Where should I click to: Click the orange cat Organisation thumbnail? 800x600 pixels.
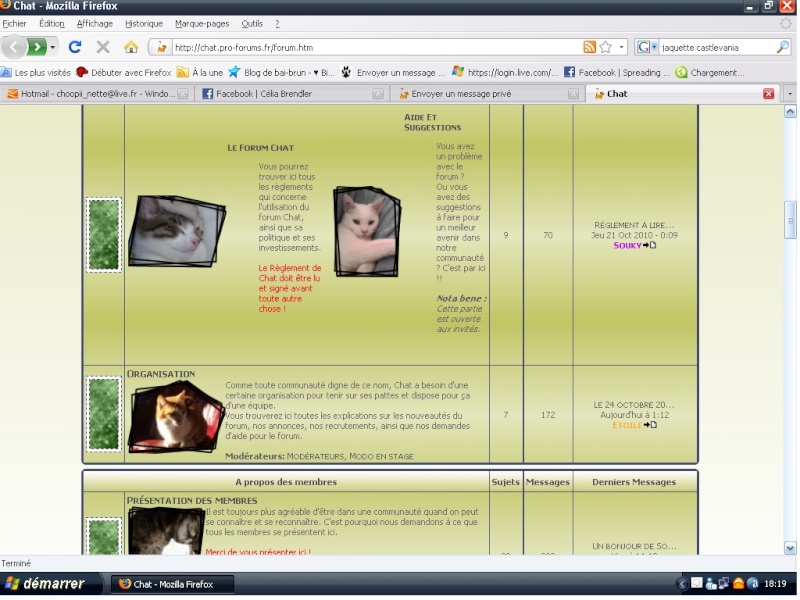click(176, 417)
